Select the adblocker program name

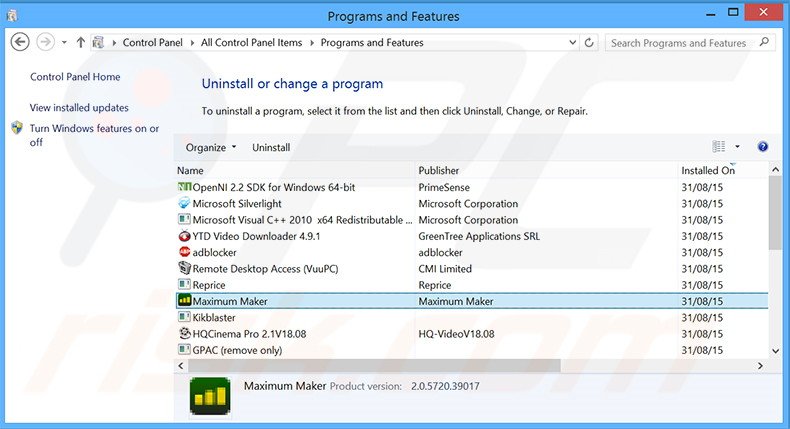click(214, 252)
